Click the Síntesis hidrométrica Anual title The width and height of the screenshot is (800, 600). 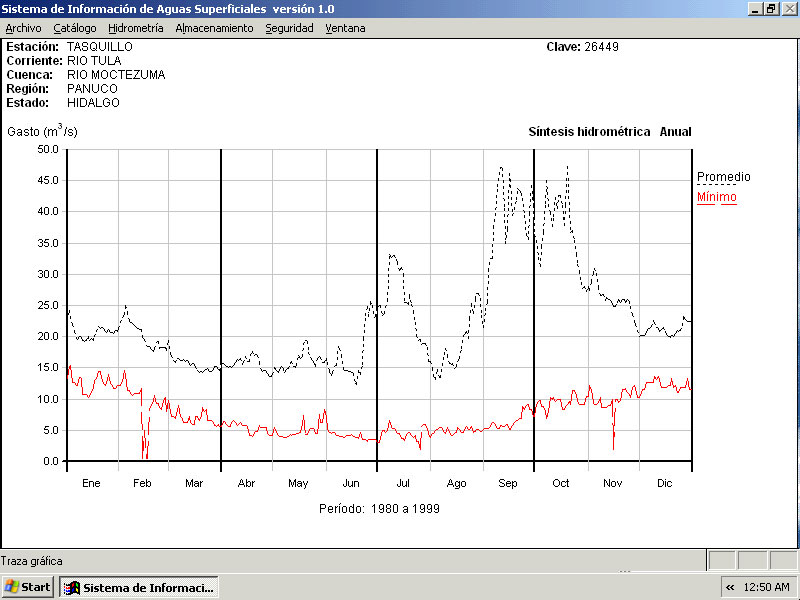point(609,132)
